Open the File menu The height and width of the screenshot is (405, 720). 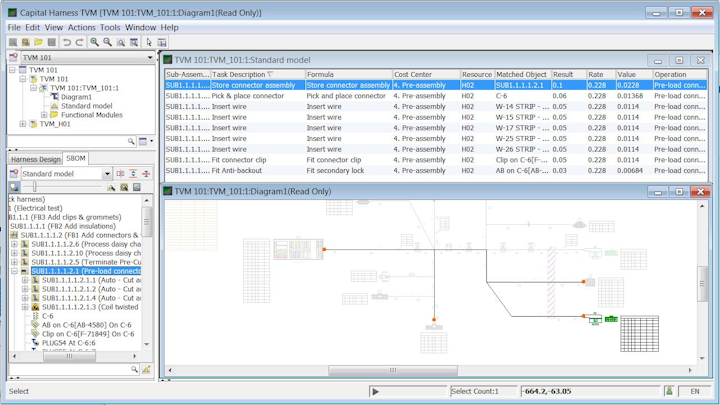coord(14,28)
